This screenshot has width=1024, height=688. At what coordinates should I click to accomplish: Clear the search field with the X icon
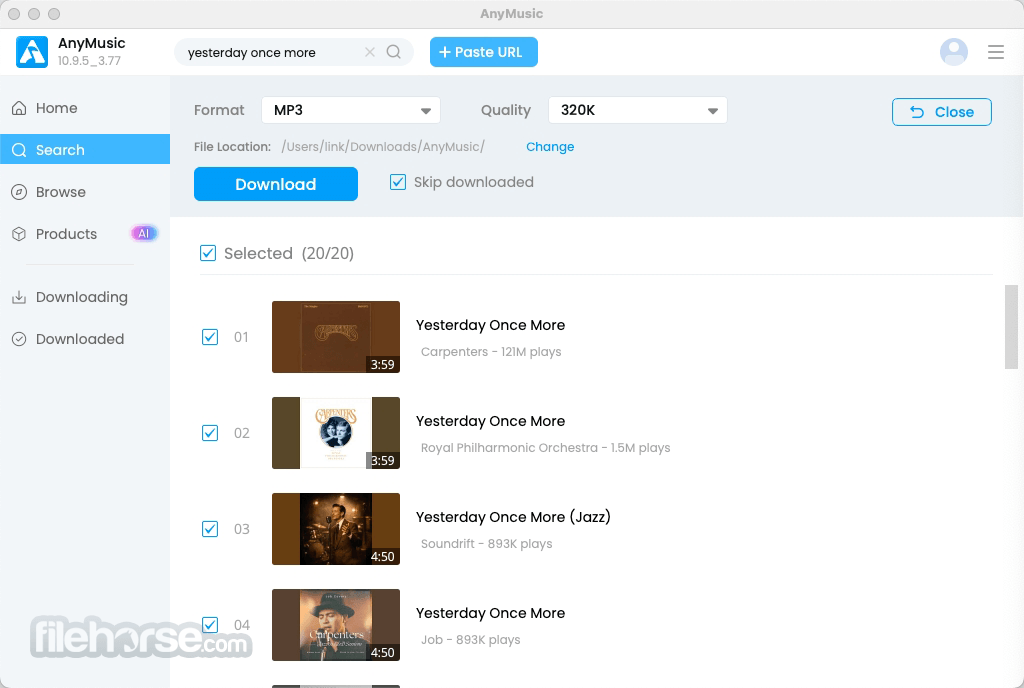click(370, 52)
